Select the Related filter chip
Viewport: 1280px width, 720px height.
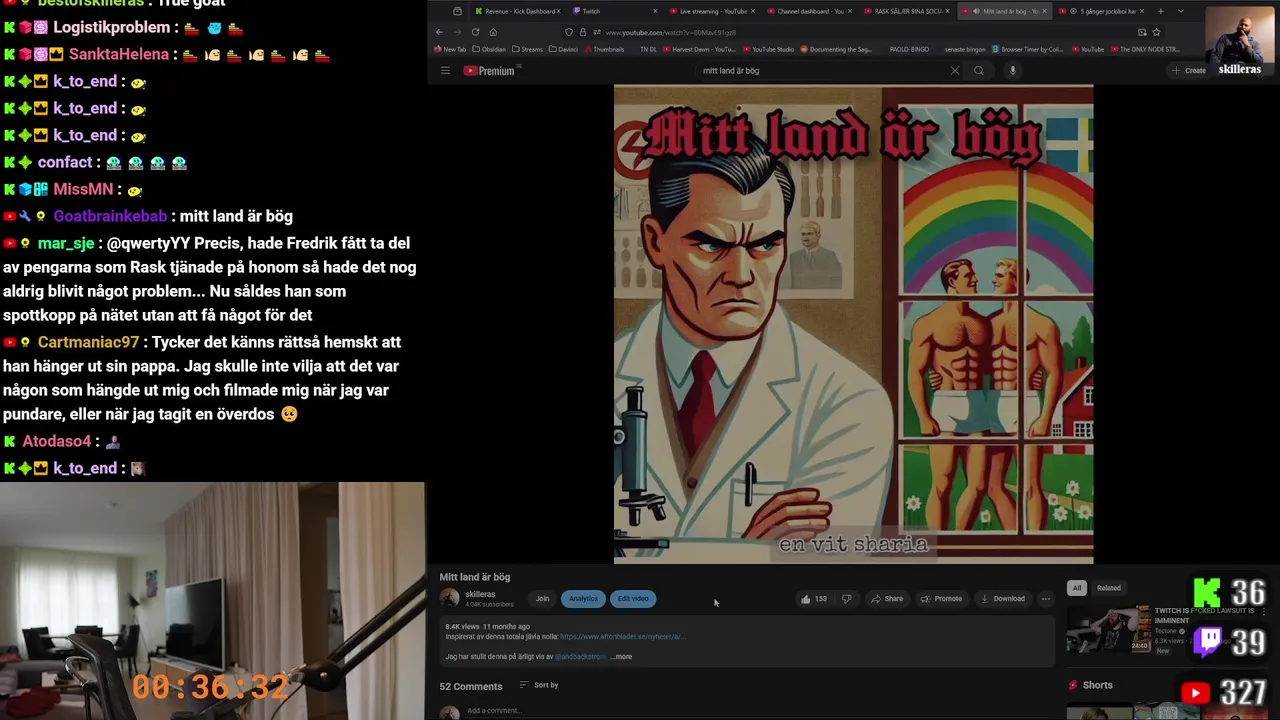coord(1109,588)
